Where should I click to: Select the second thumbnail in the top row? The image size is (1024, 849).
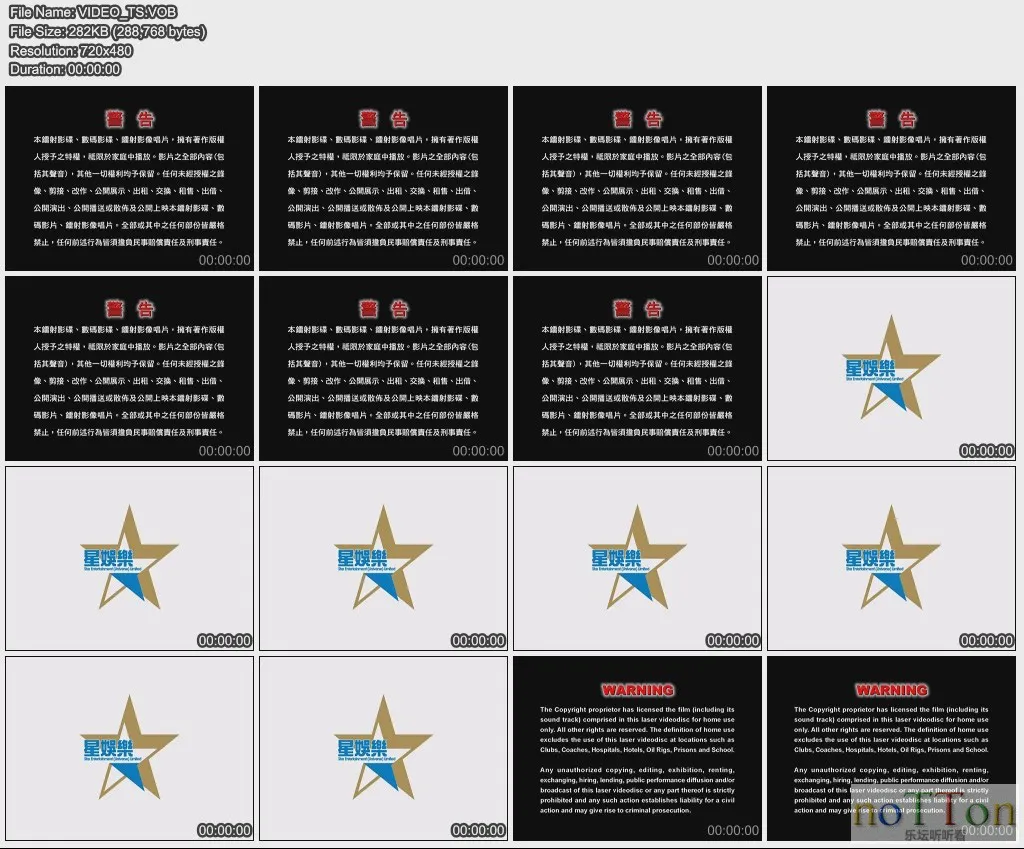coord(383,178)
